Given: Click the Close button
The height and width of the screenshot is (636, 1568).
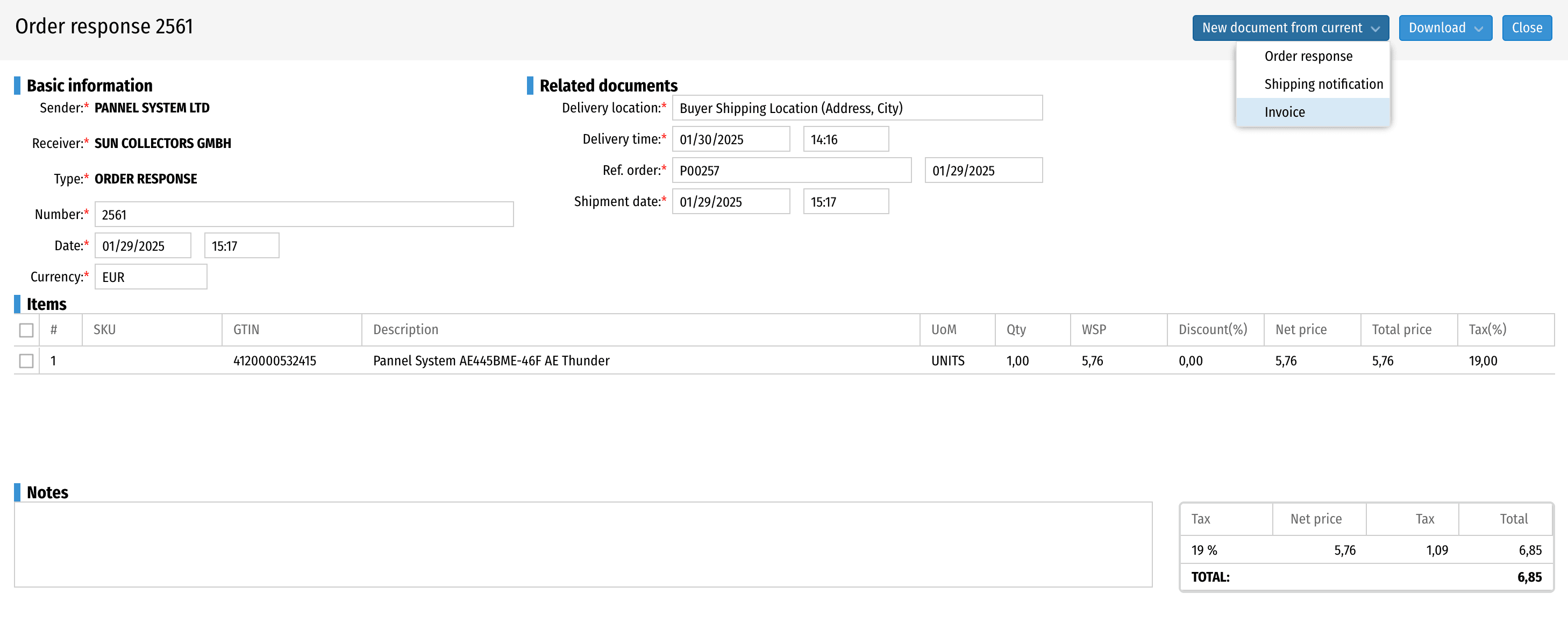Looking at the screenshot, I should coord(1527,28).
